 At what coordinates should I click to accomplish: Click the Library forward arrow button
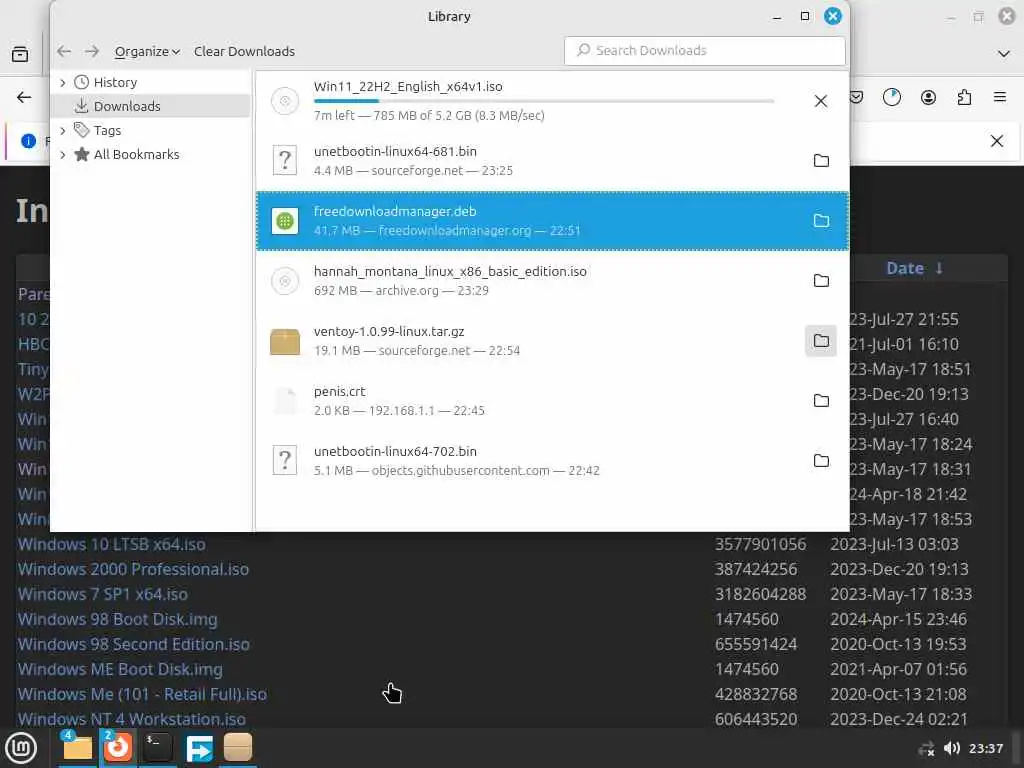point(92,51)
